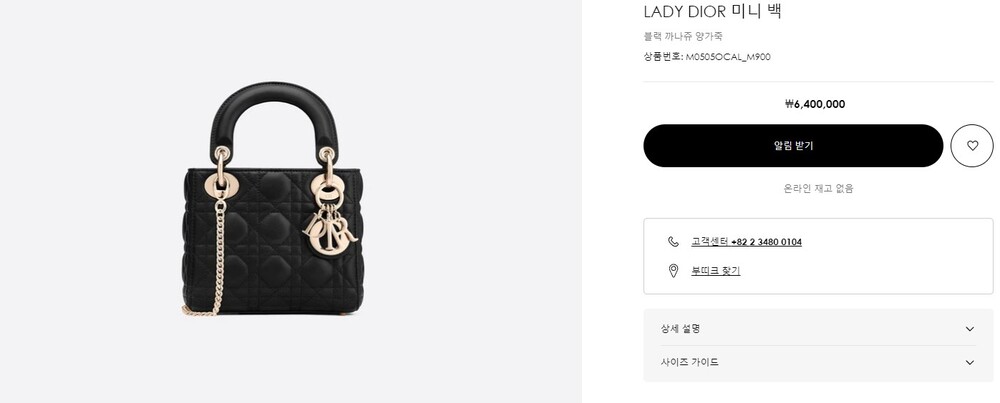Click the black 알림 받기 button
Screen dimensions: 1000x403
pos(793,145)
